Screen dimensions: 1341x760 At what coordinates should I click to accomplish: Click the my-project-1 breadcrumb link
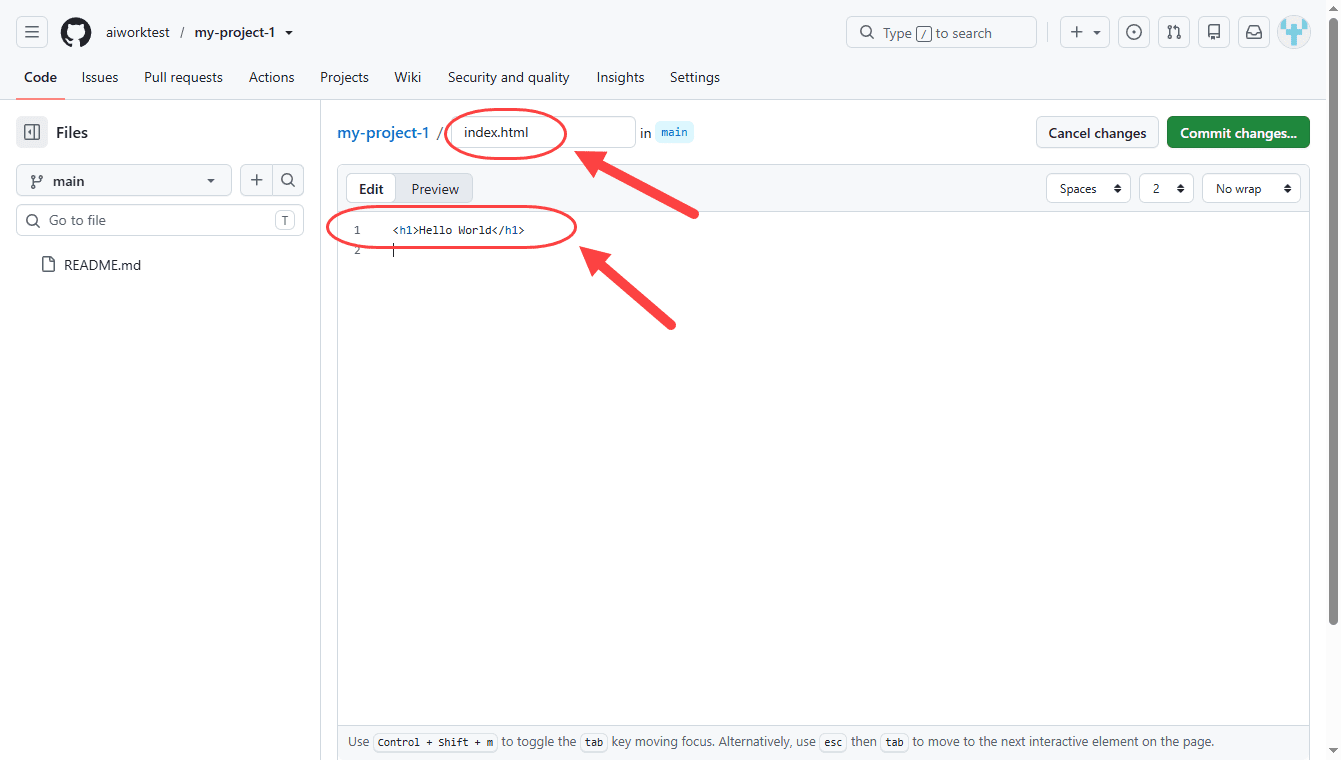(x=383, y=132)
